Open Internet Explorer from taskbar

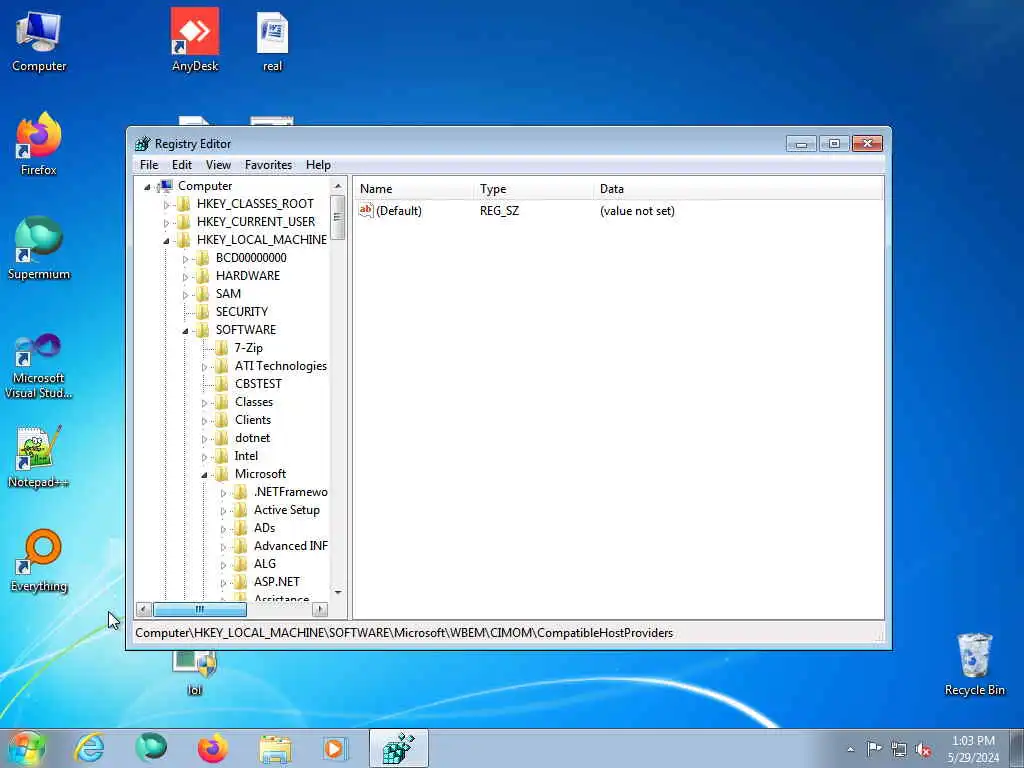[89, 748]
